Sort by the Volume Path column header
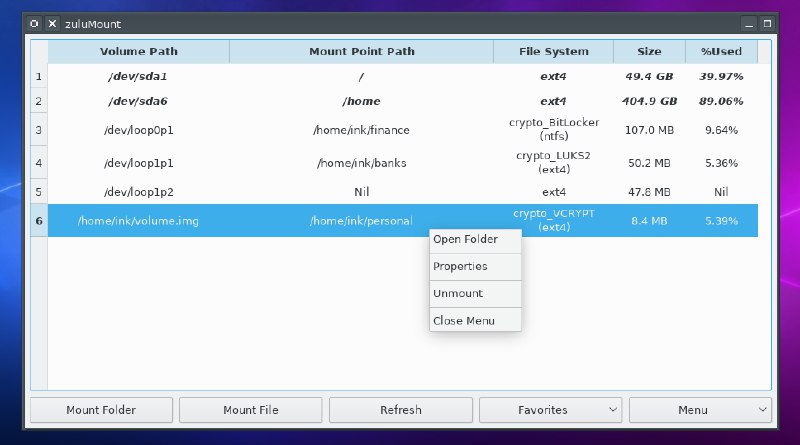 (139, 52)
